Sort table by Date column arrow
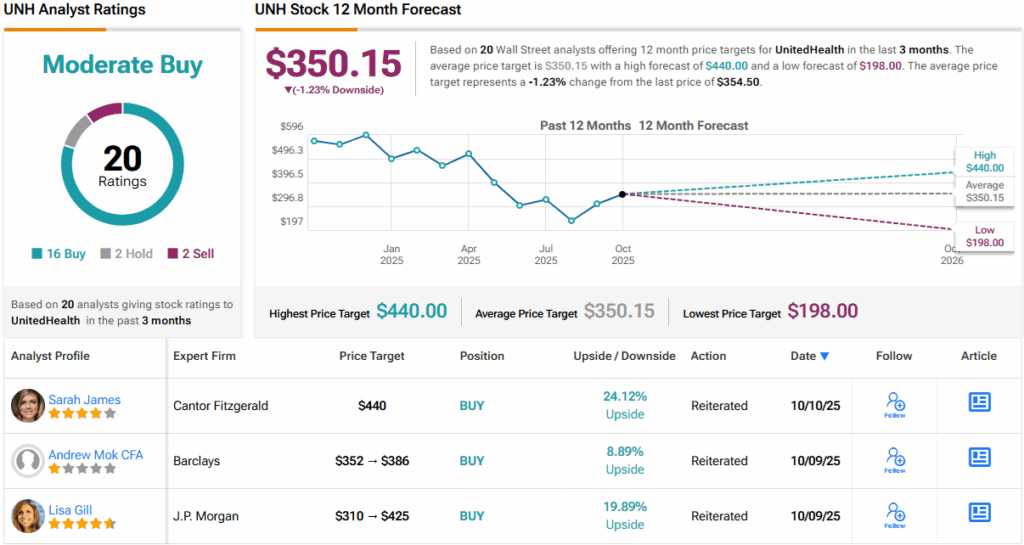 [x=824, y=356]
